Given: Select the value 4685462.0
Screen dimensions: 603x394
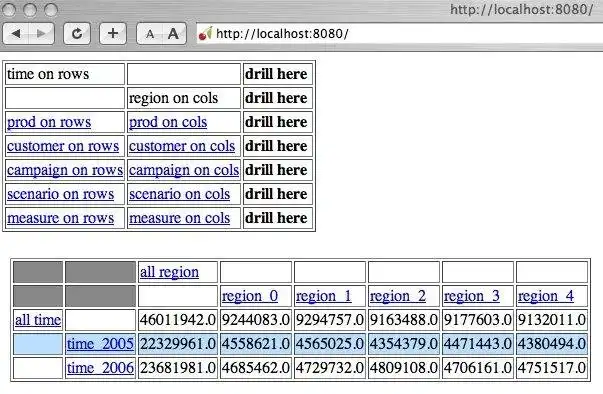Looking at the screenshot, I should click(x=255, y=368).
